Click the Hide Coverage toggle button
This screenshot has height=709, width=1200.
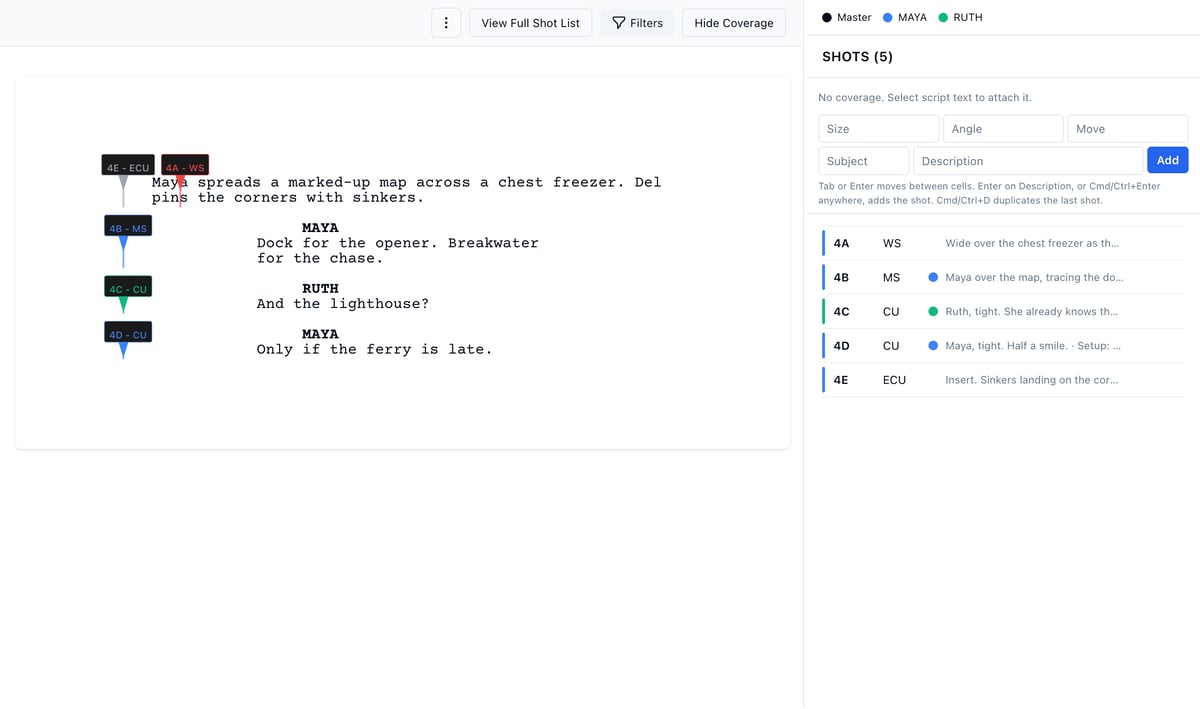click(734, 23)
